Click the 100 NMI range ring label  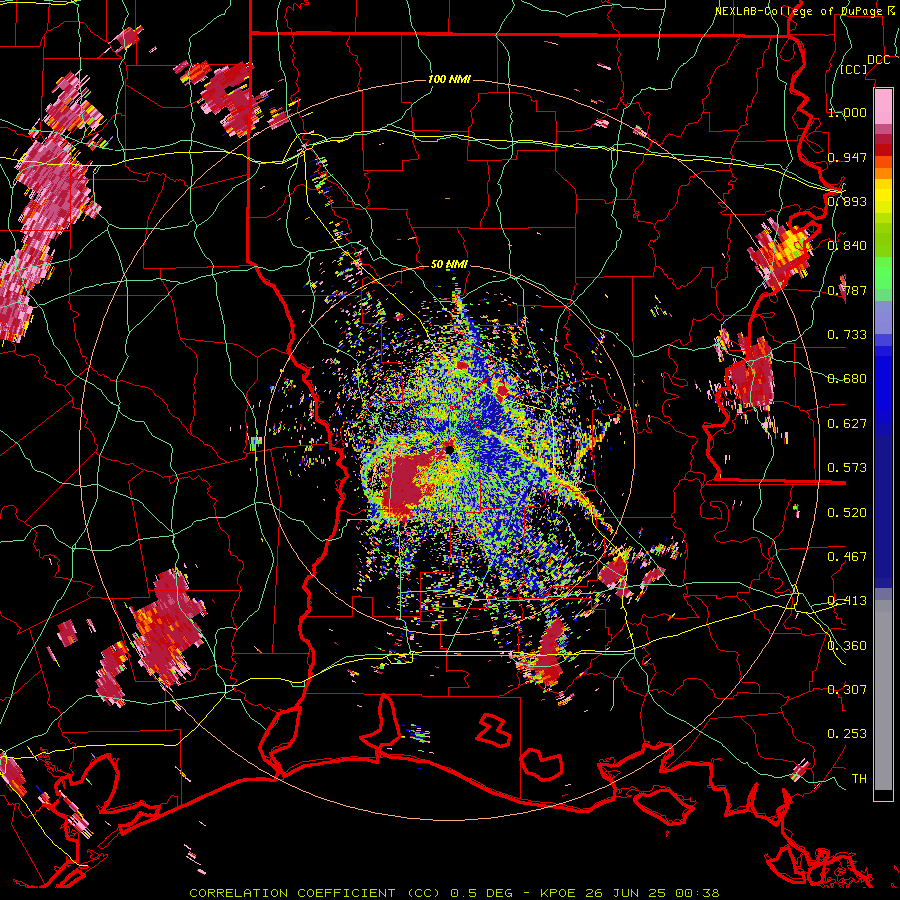pyautogui.click(x=449, y=79)
